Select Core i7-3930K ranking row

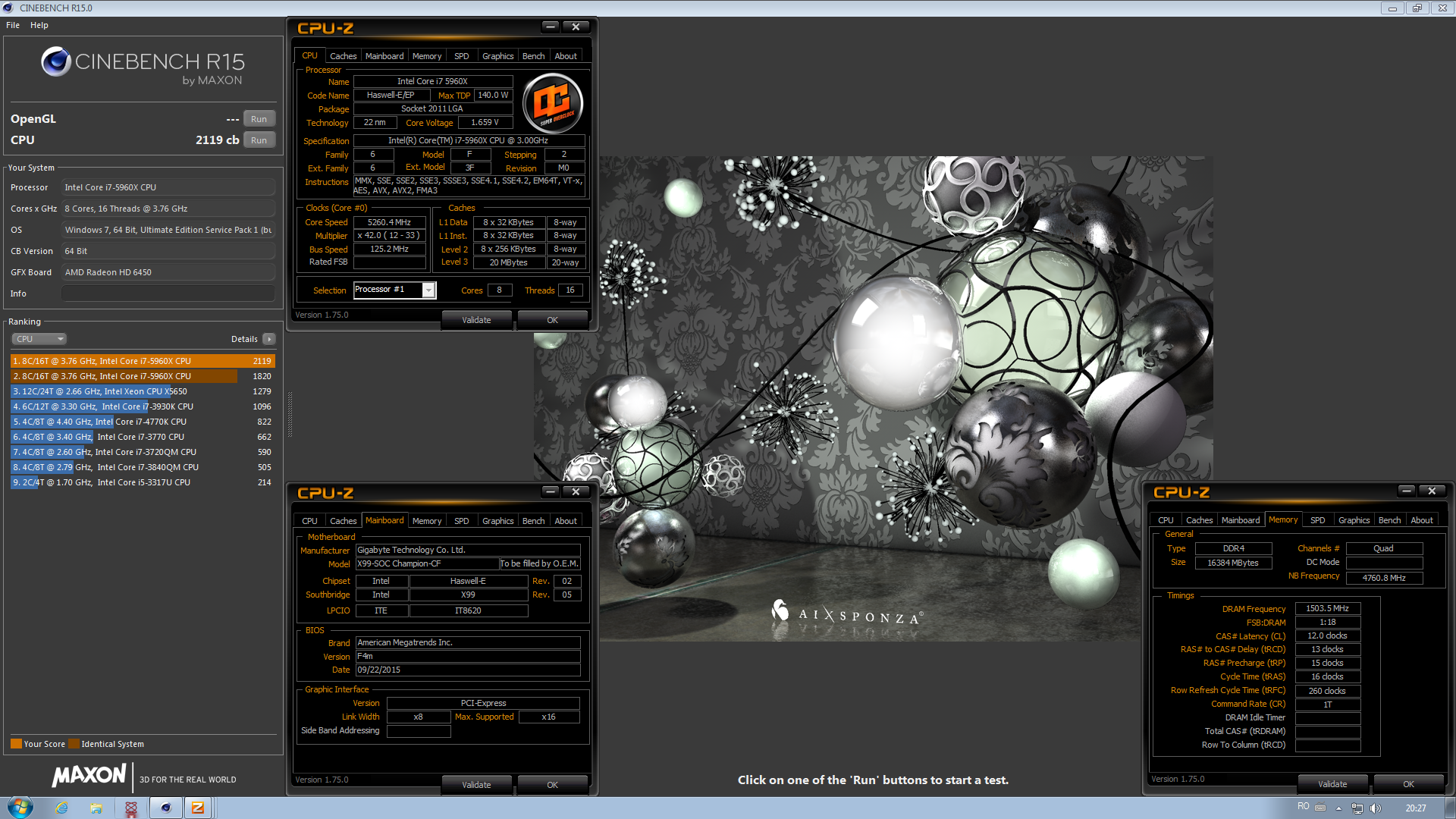[x=143, y=406]
